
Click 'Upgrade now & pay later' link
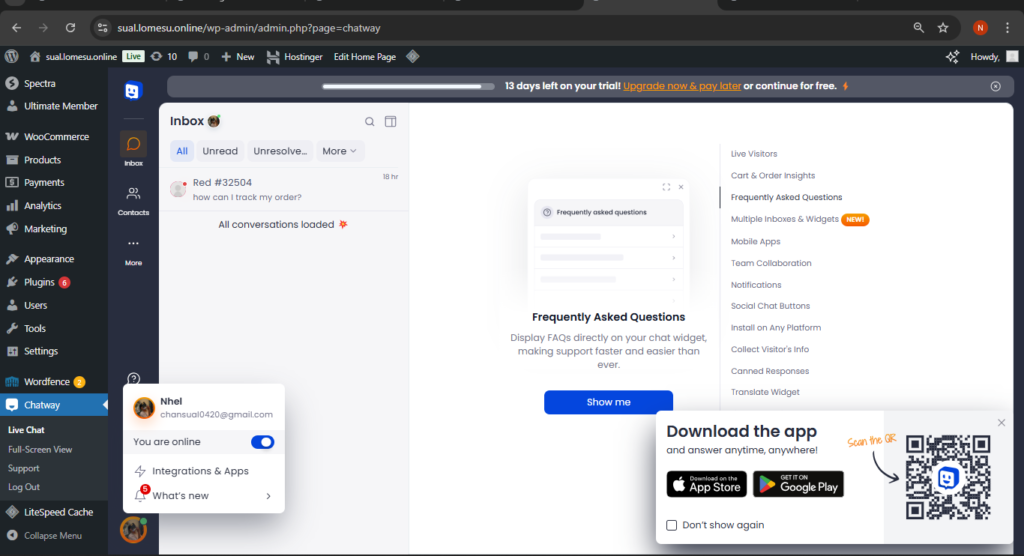click(x=682, y=86)
